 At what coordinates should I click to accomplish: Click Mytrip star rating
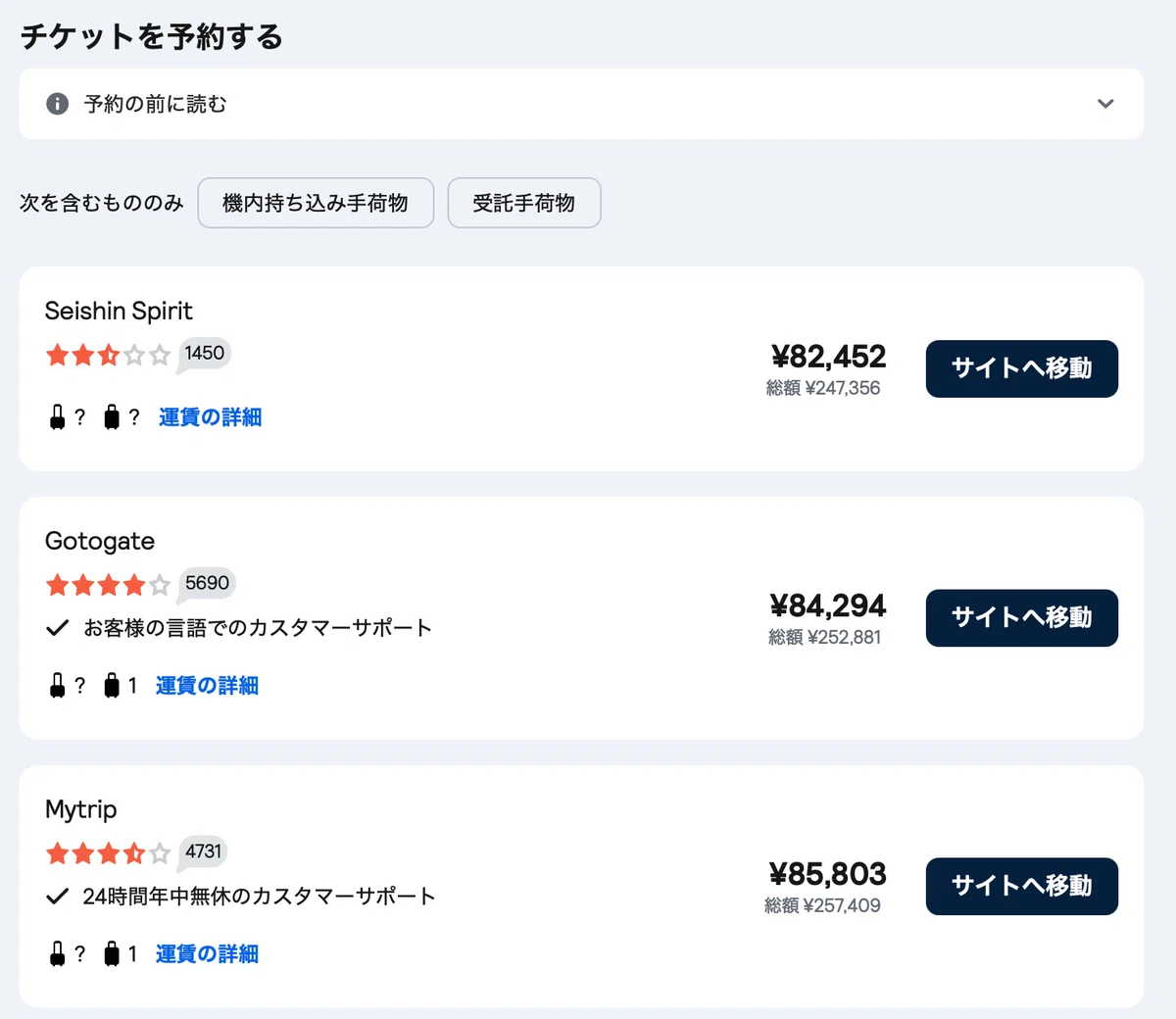[109, 852]
